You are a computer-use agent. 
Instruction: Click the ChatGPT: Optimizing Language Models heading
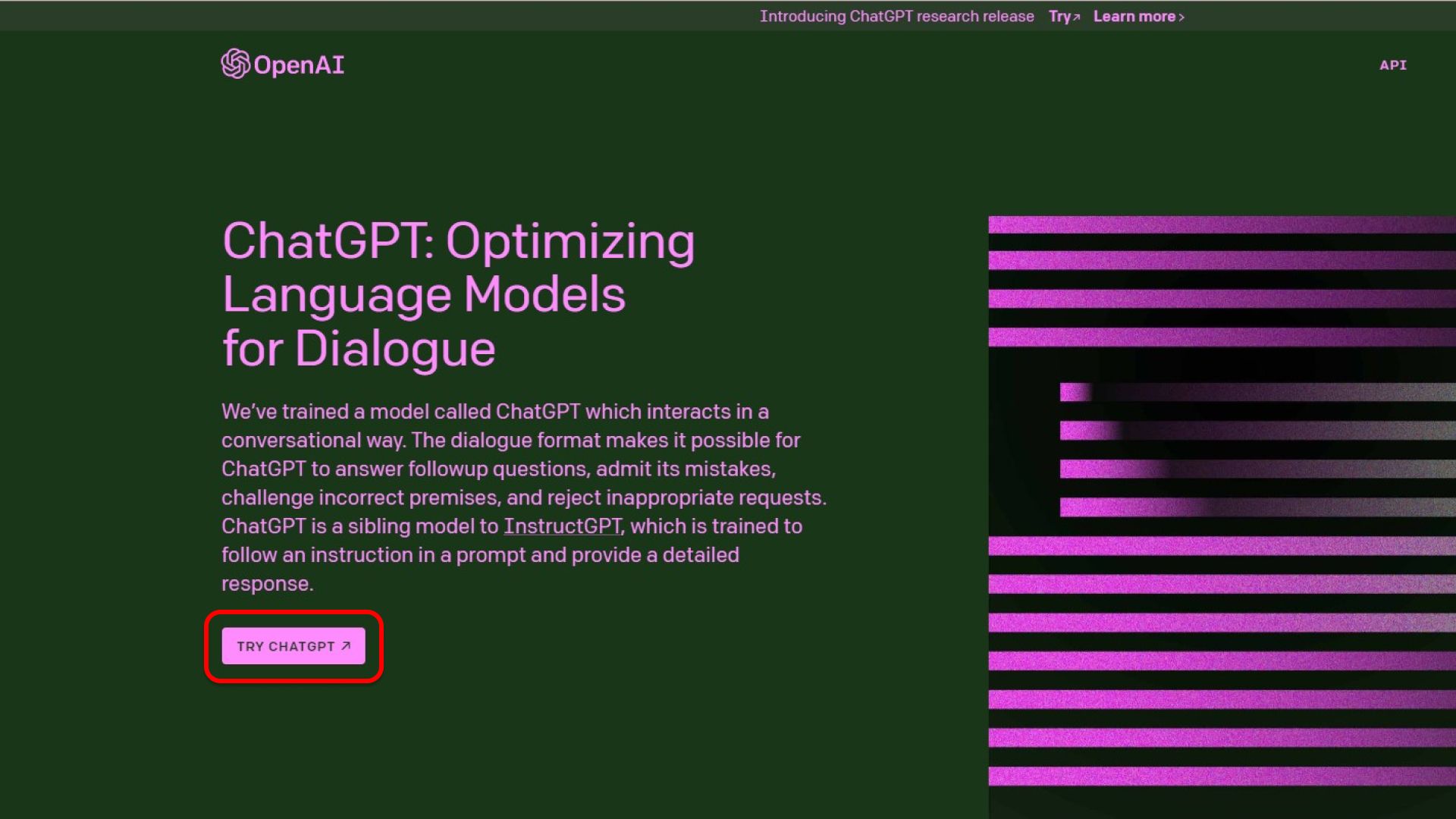point(458,294)
